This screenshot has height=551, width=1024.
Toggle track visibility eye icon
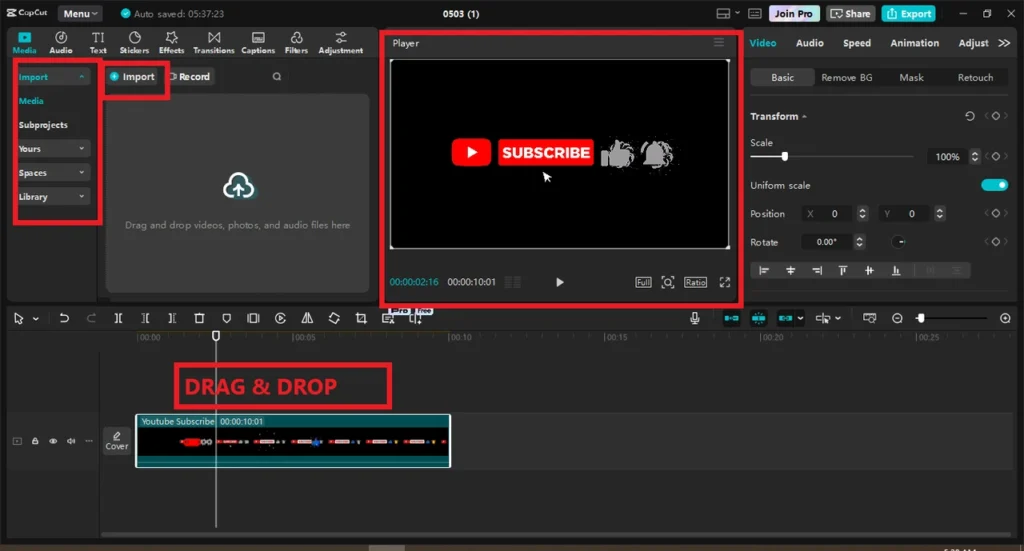pyautogui.click(x=53, y=441)
